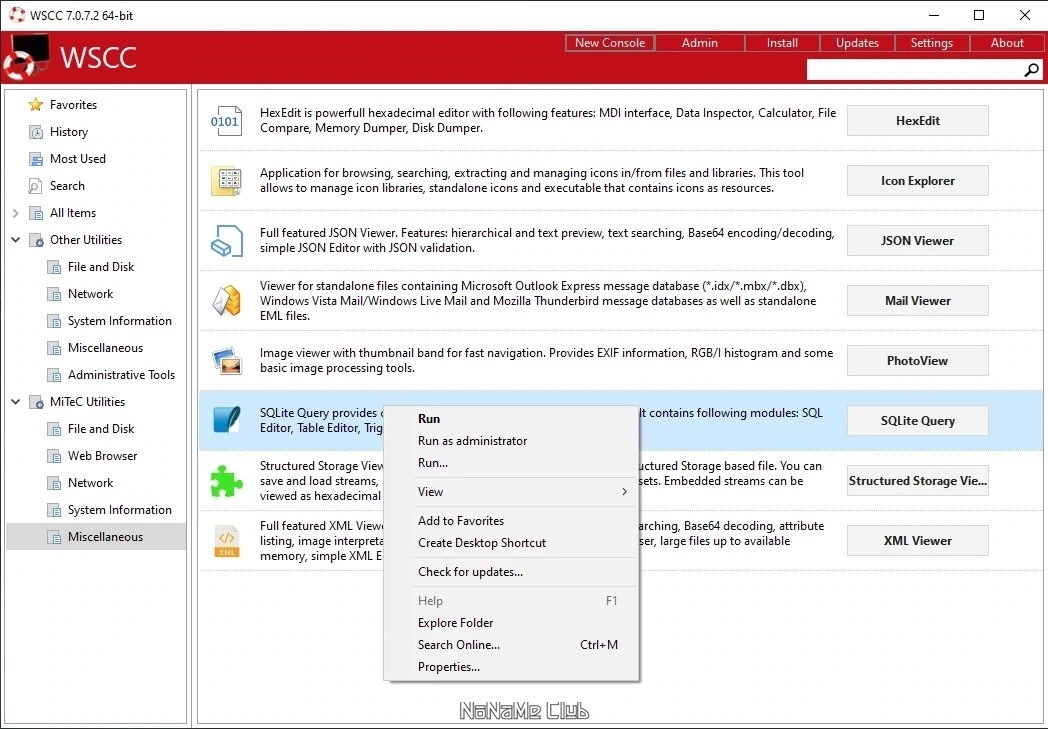Viewport: 1048px width, 729px height.
Task: Click the PhotoView button
Action: coord(918,361)
